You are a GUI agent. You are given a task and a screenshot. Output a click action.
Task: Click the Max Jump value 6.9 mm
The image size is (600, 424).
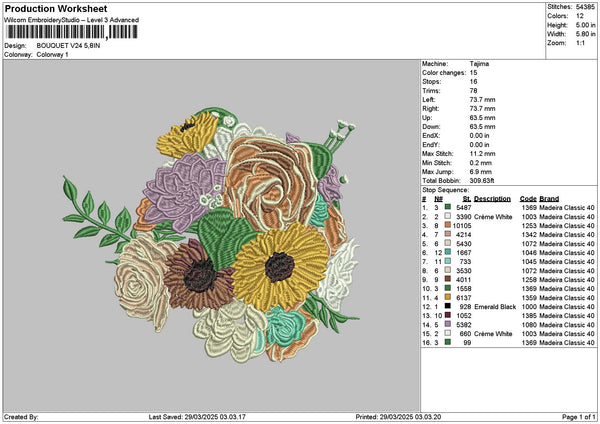[x=481, y=172]
